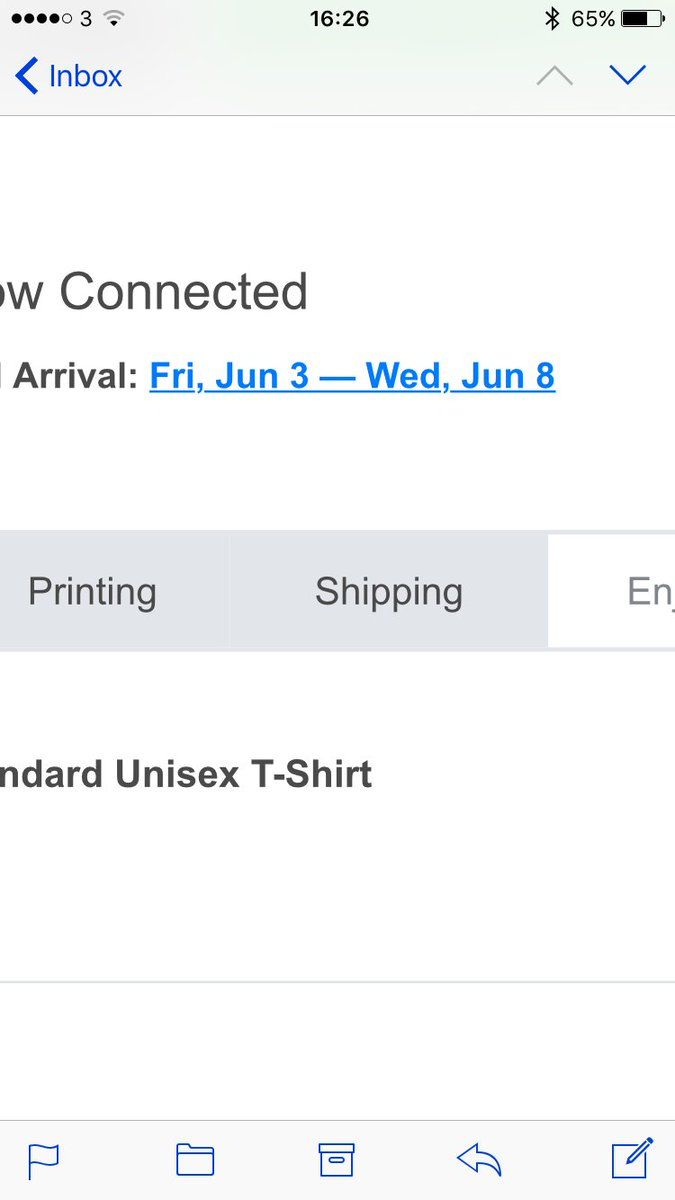Tap the reply arrow icon

(x=479, y=1160)
